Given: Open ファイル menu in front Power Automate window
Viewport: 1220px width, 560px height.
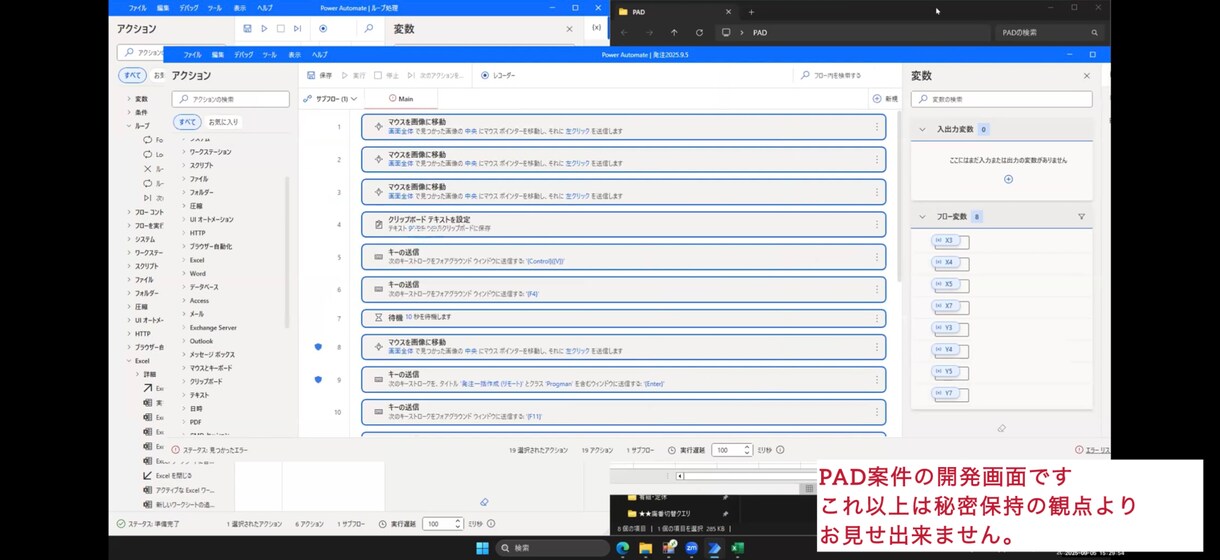Looking at the screenshot, I should click(192, 54).
